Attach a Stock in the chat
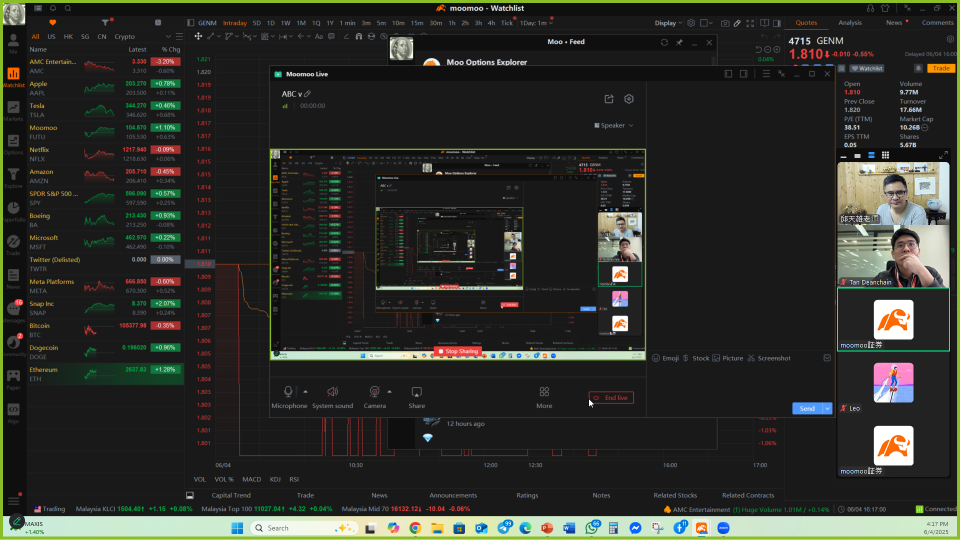 pyautogui.click(x=696, y=358)
